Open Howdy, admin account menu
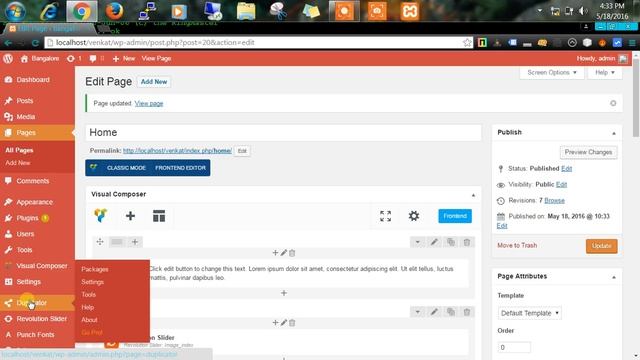 point(602,59)
